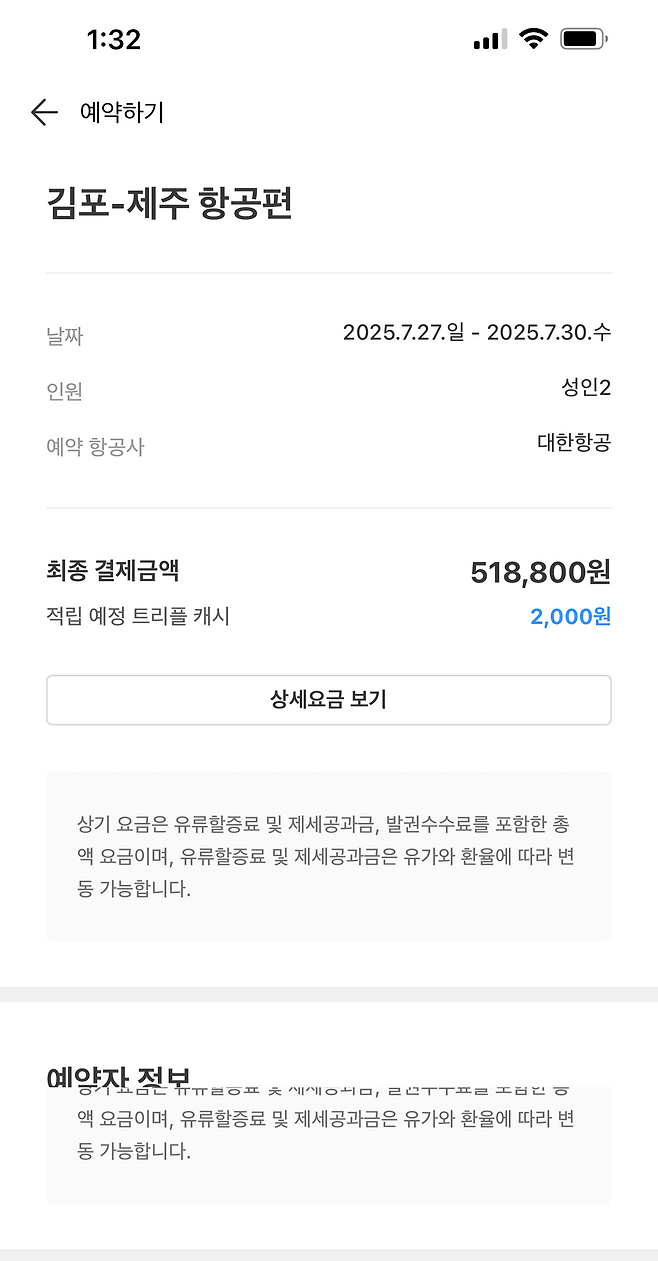Tap the 예약 항공사 label

pyautogui.click(x=96, y=447)
